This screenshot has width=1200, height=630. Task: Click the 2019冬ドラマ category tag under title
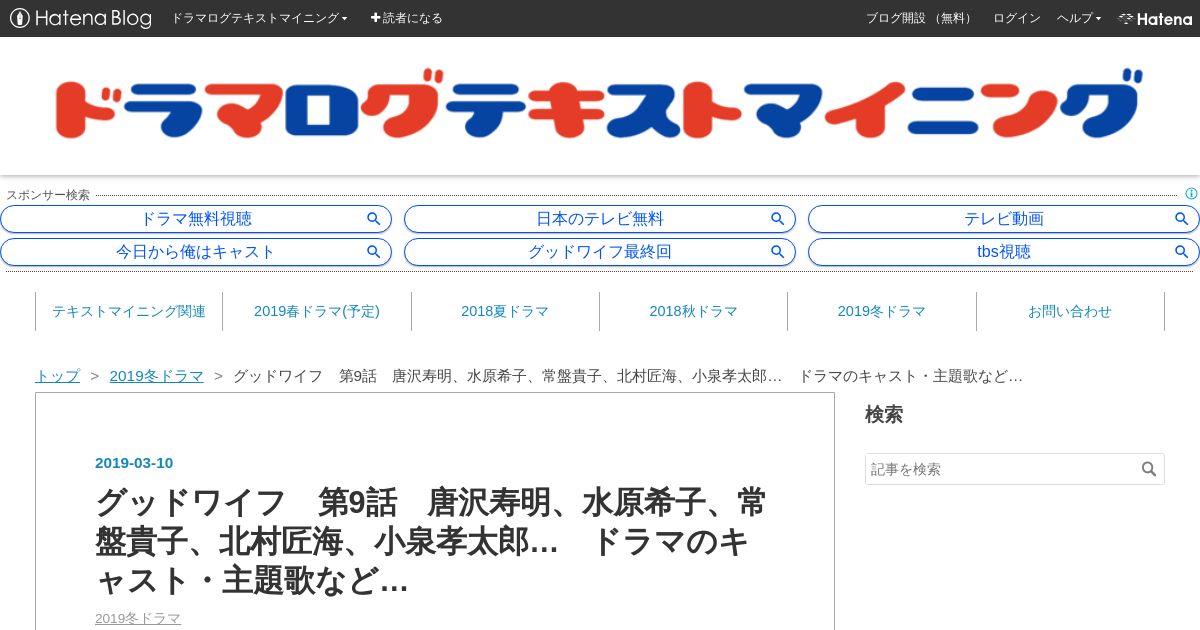coord(138,618)
